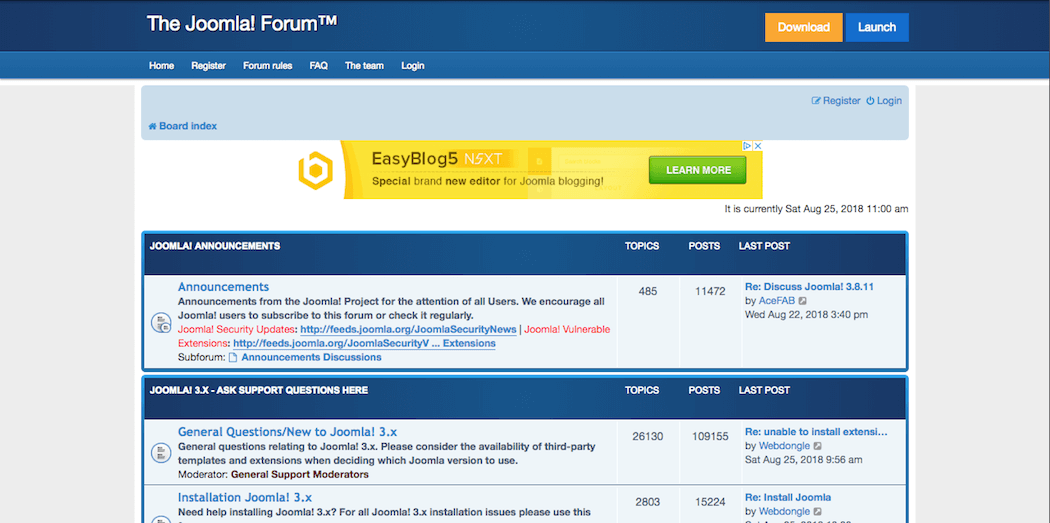1050x523 pixels.
Task: Click the POSTS header in Joomla! 3.x block
Action: pyautogui.click(x=704, y=390)
